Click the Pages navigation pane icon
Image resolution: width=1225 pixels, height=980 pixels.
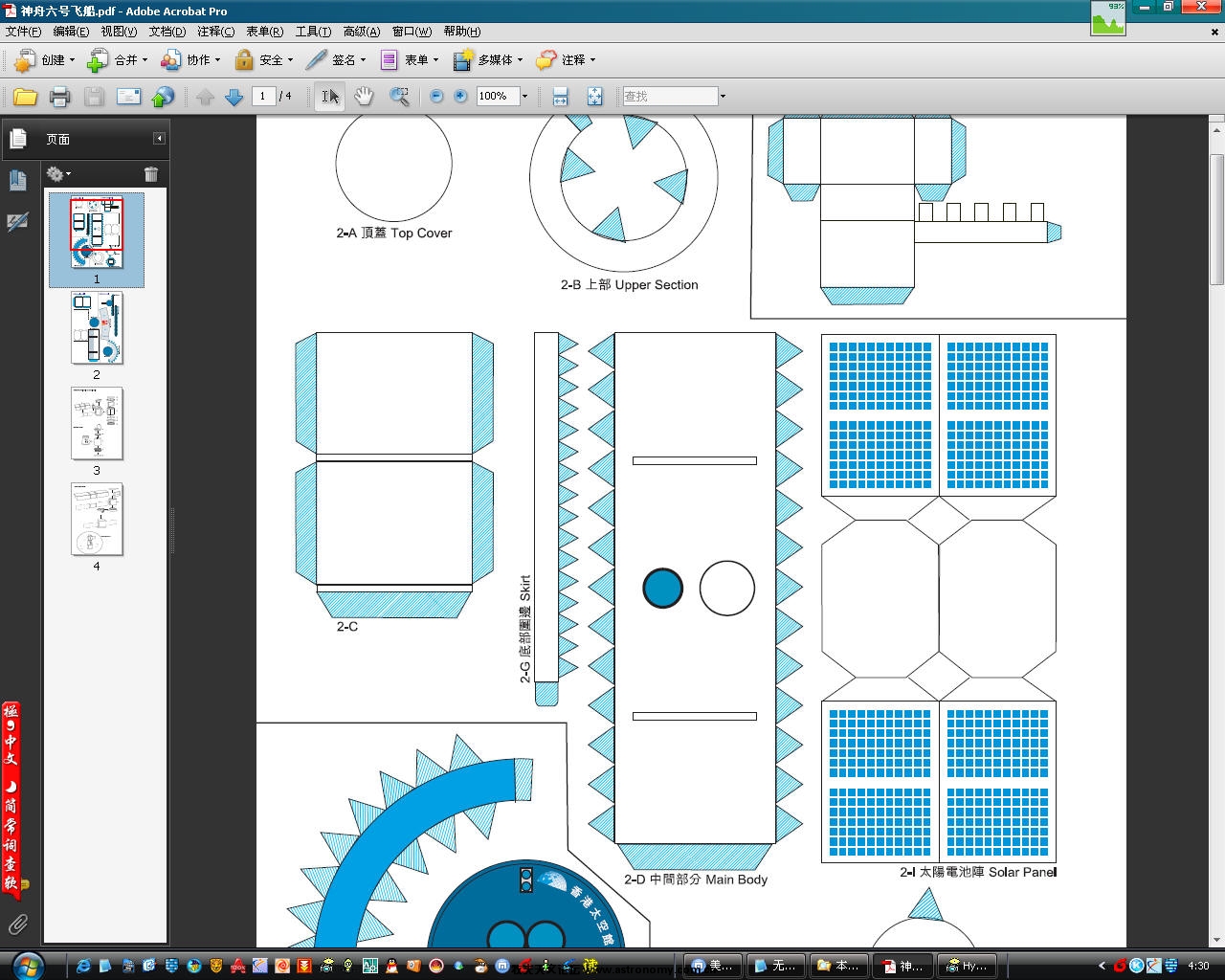pyautogui.click(x=17, y=139)
